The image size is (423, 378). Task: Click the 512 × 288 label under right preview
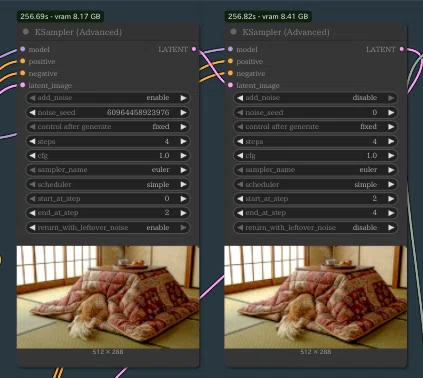(x=316, y=352)
